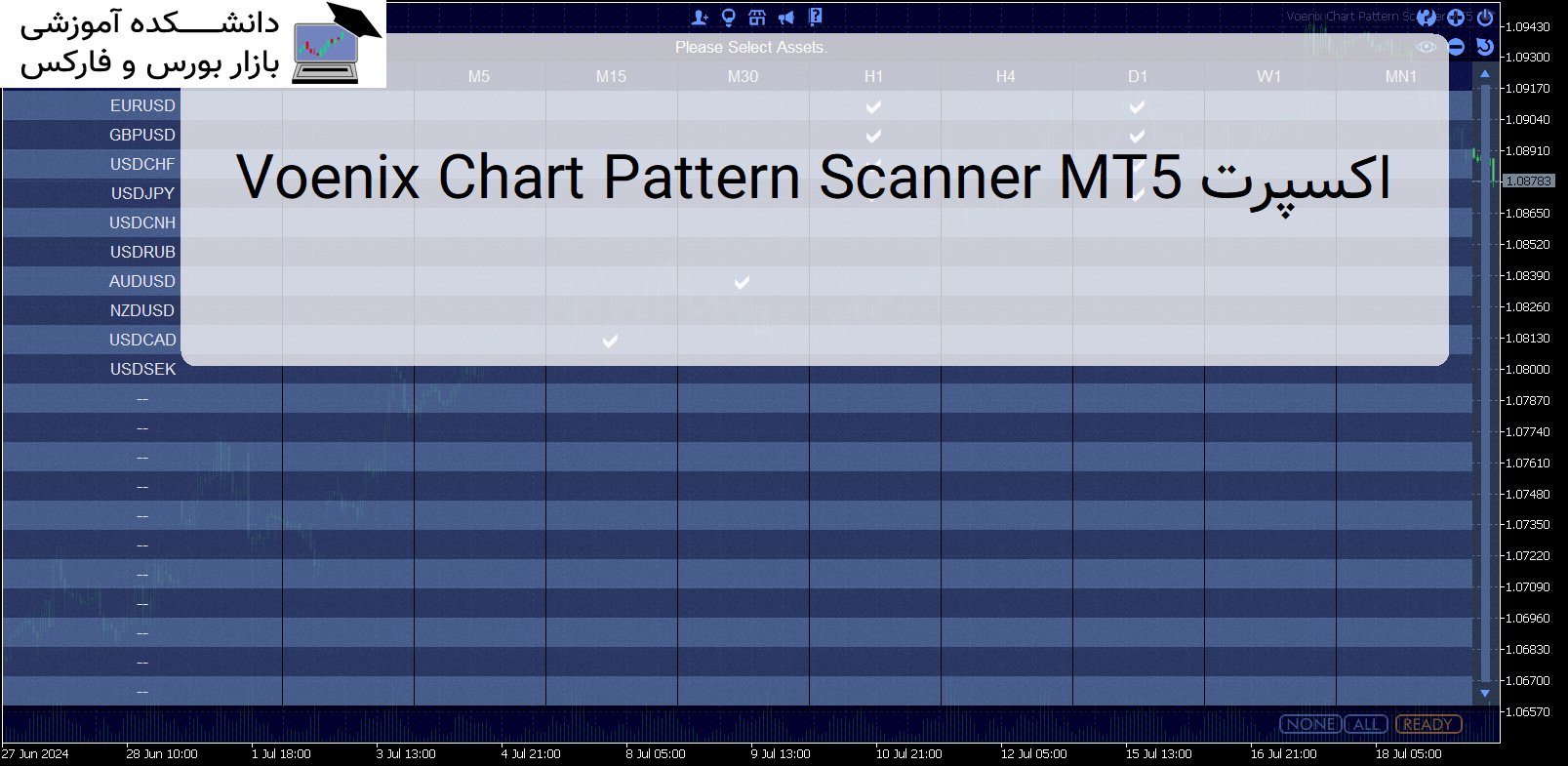Click the AUDUSD row label
Image resolution: width=1568 pixels, height=766 pixels.
click(142, 281)
